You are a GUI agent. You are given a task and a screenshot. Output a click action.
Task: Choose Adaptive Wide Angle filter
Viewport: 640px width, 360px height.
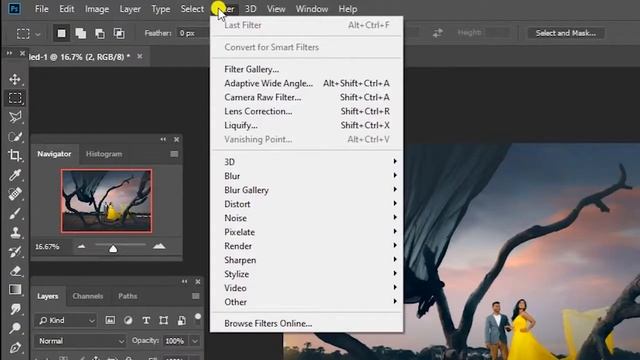(x=307, y=83)
